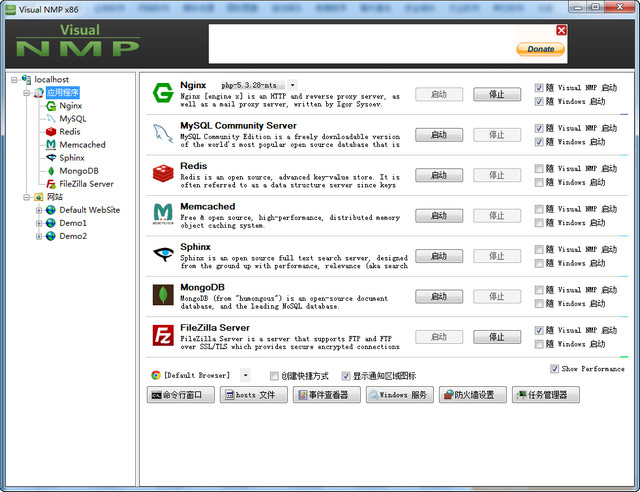Viewport: 640px width, 492px height.
Task: Click the 应用程序 icon in the tree
Action: tap(39, 93)
